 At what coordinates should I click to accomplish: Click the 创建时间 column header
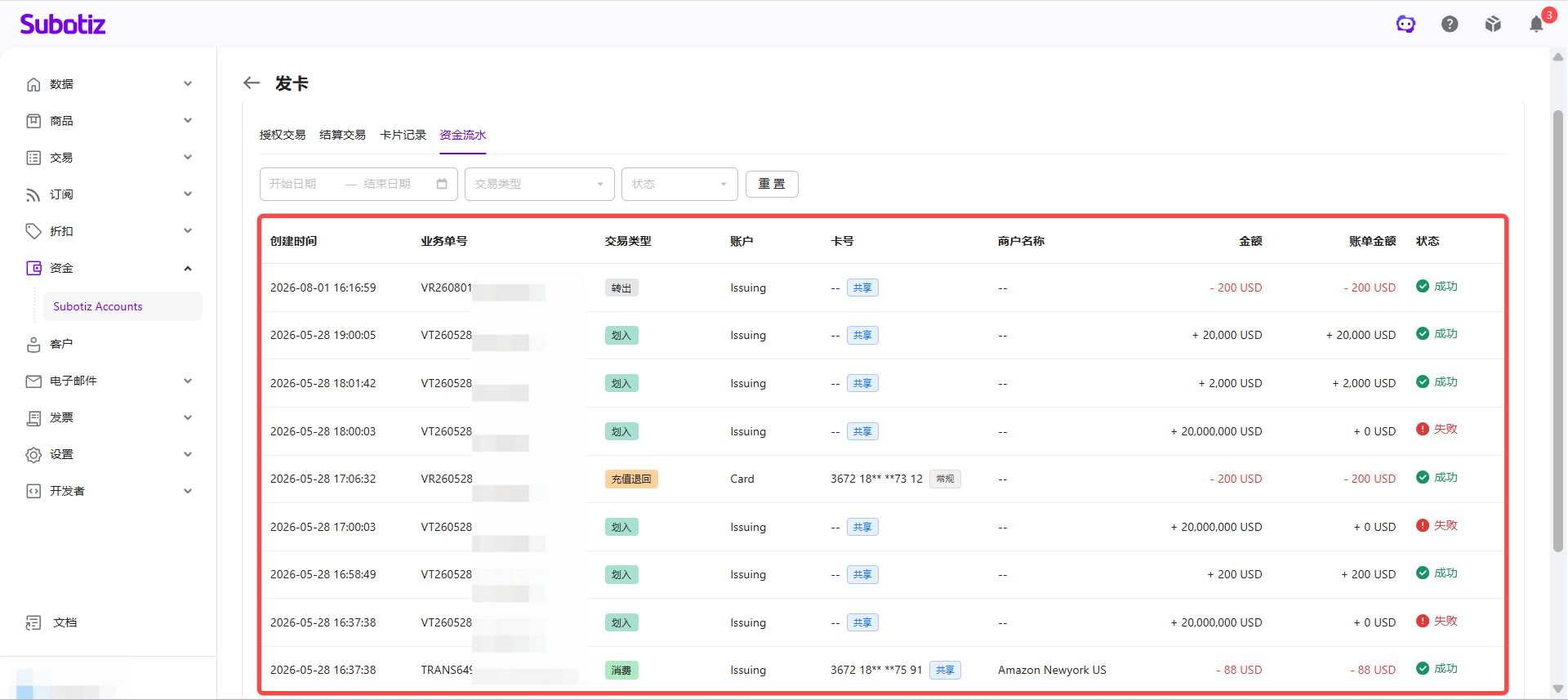point(294,241)
